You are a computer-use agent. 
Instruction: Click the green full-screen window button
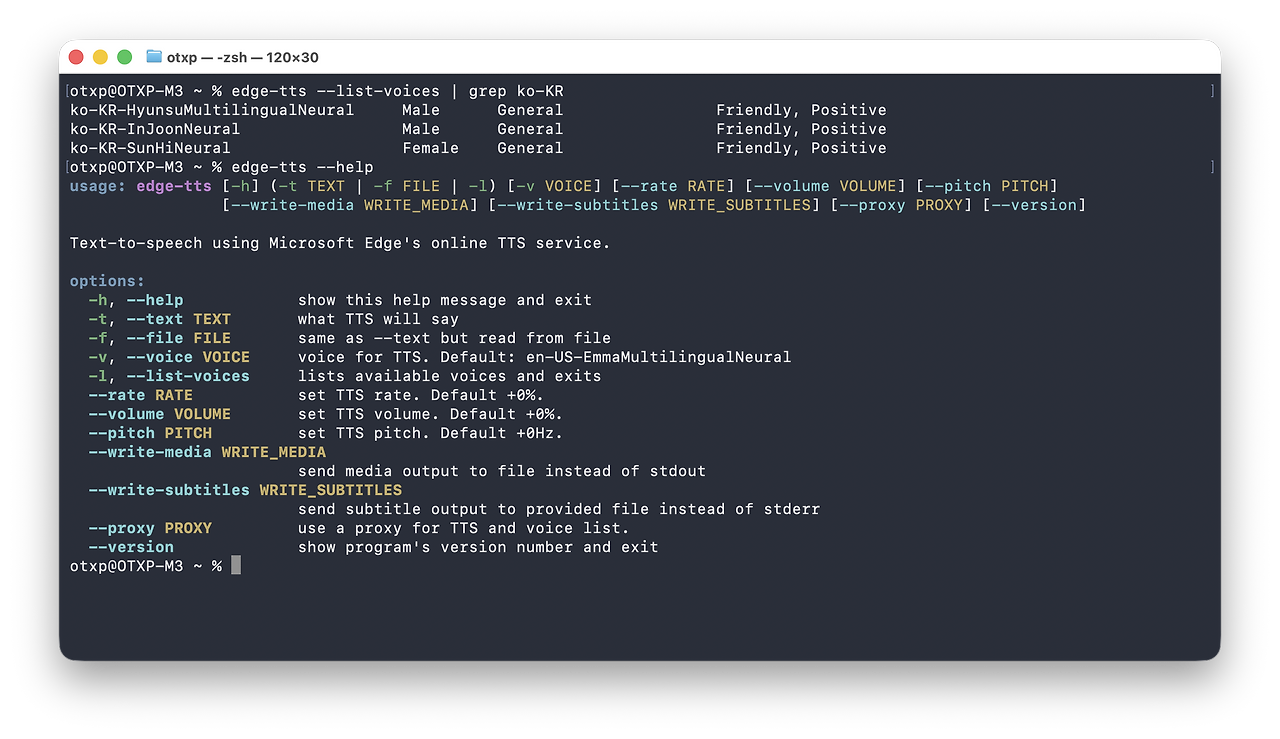(x=125, y=57)
